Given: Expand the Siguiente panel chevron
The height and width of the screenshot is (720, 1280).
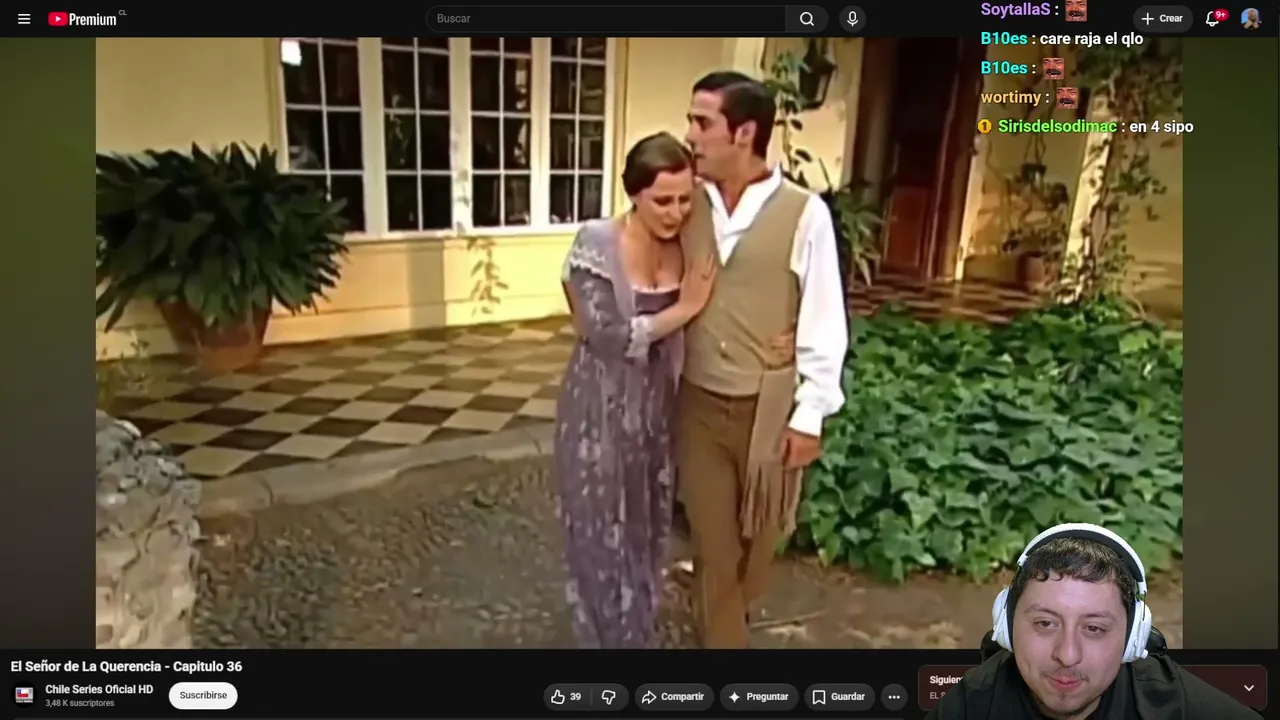Looking at the screenshot, I should tap(1249, 688).
